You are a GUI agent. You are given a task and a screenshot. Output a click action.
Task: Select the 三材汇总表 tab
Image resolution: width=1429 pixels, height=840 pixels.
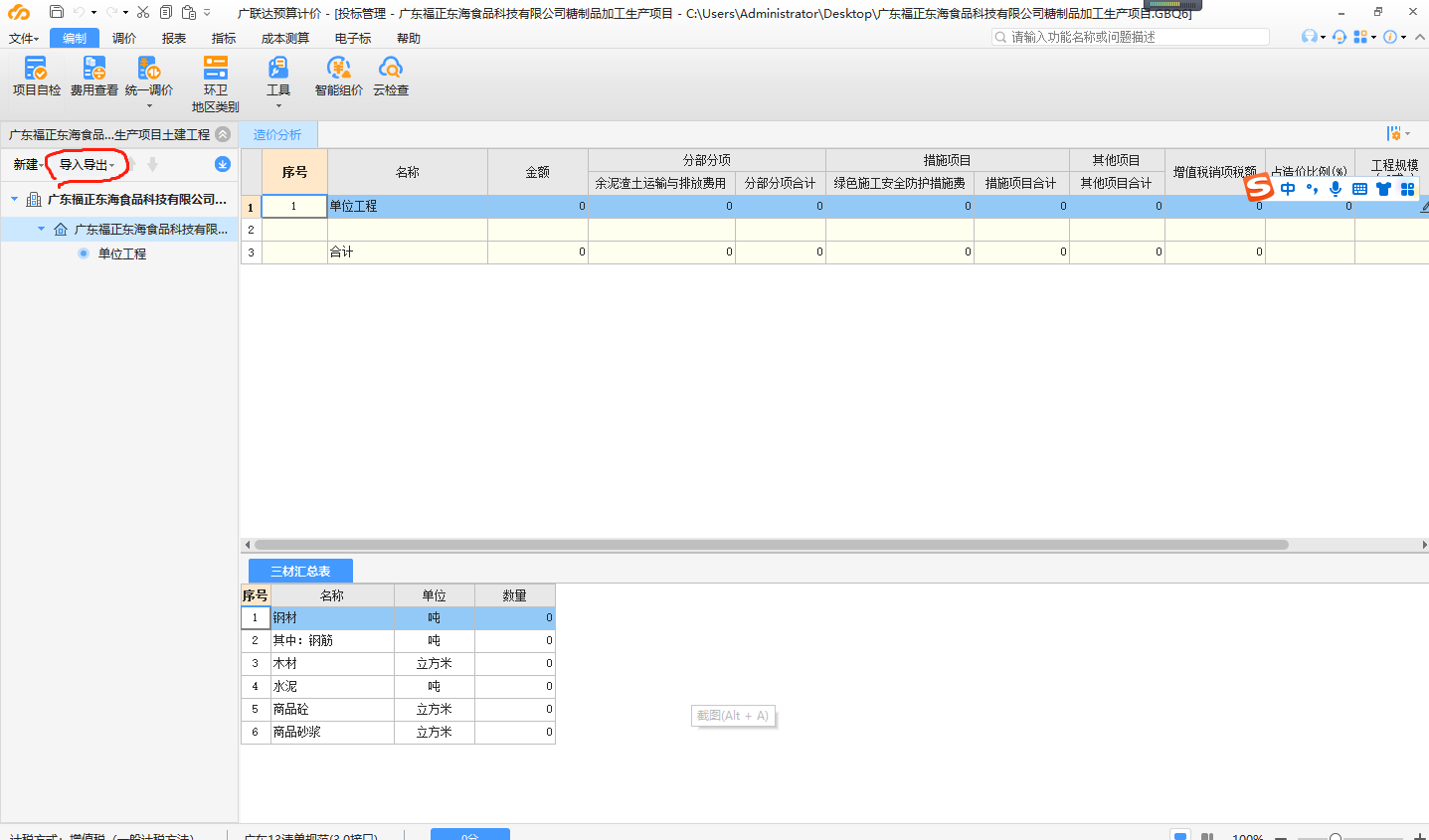(x=300, y=571)
